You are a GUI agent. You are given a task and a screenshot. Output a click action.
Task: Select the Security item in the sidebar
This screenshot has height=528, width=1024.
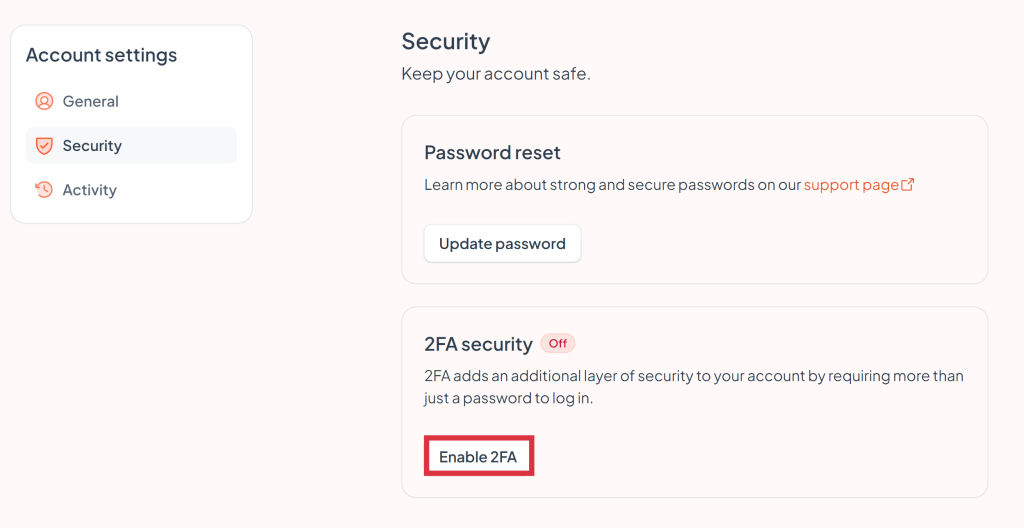(x=92, y=146)
